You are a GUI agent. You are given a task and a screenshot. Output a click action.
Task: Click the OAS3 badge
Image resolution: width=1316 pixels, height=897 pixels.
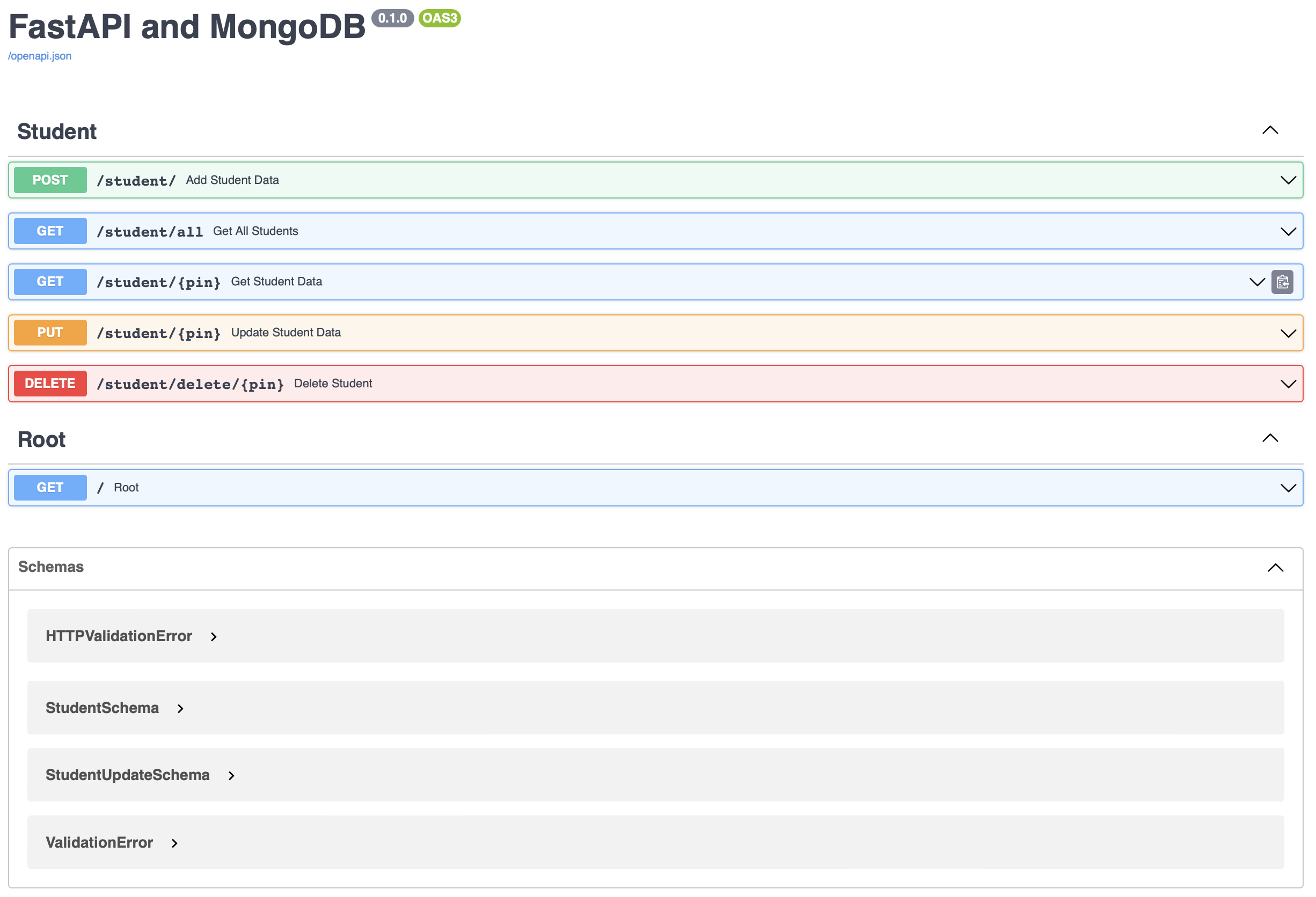[x=440, y=18]
